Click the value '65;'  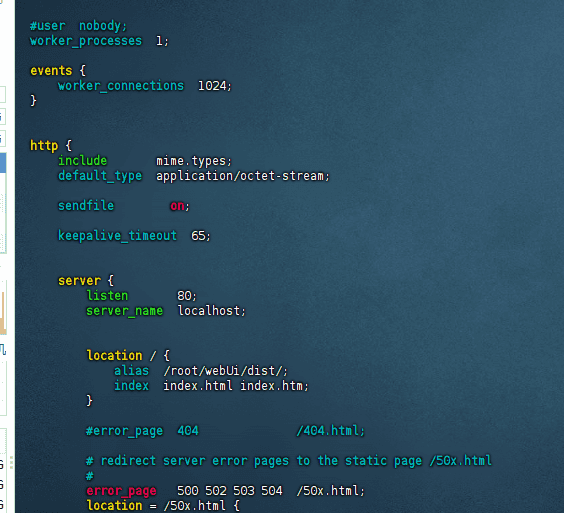(201, 236)
